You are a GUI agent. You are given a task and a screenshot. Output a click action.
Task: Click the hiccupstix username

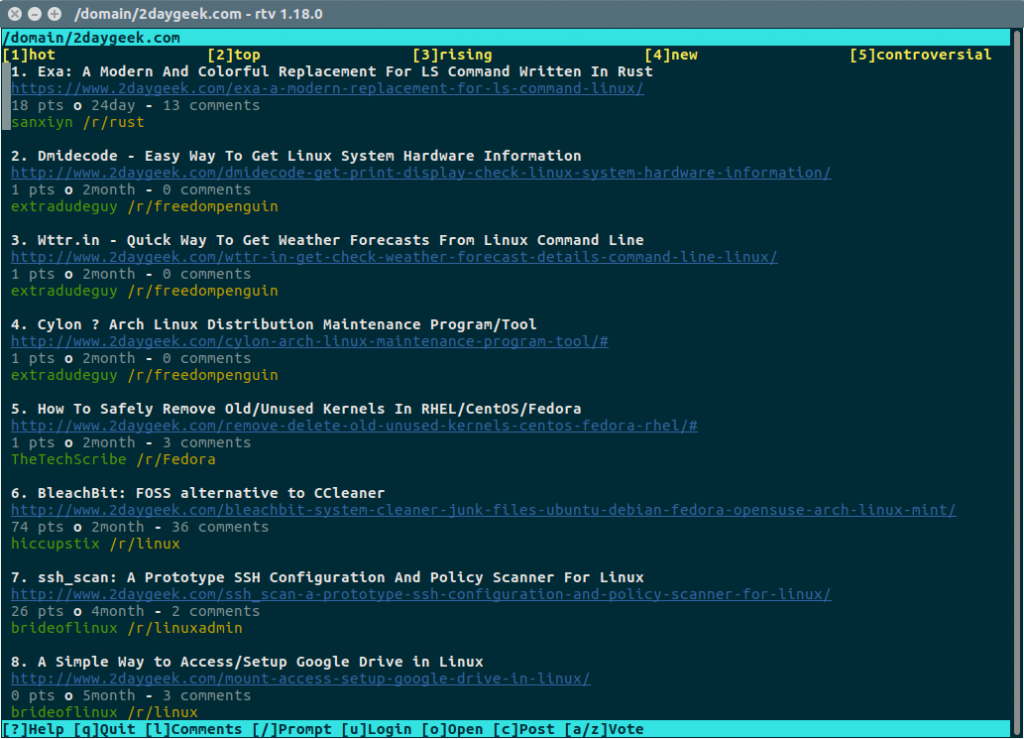pos(54,543)
